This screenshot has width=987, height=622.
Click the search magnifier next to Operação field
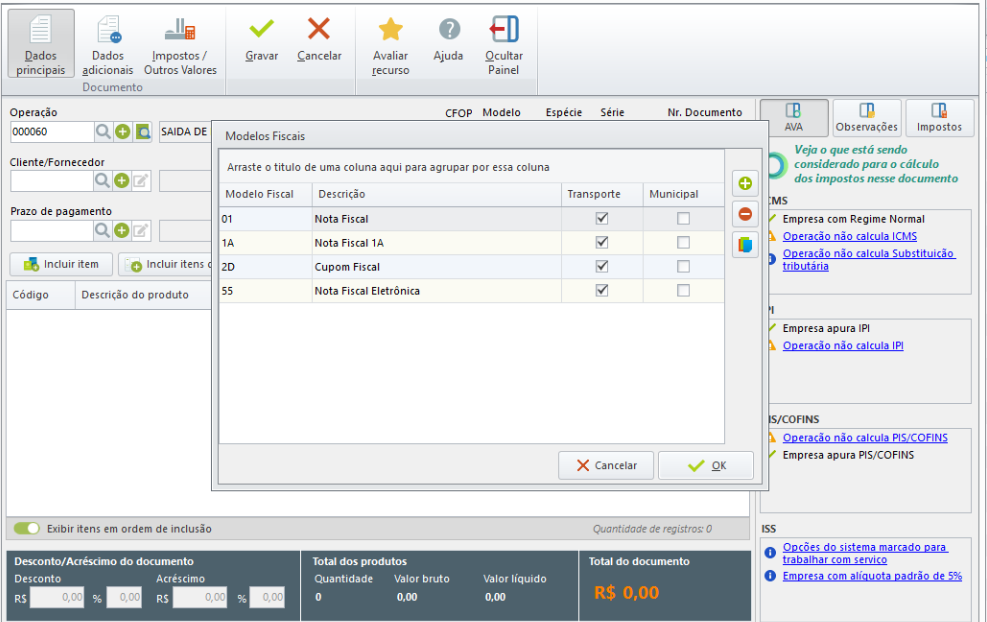pyautogui.click(x=103, y=131)
